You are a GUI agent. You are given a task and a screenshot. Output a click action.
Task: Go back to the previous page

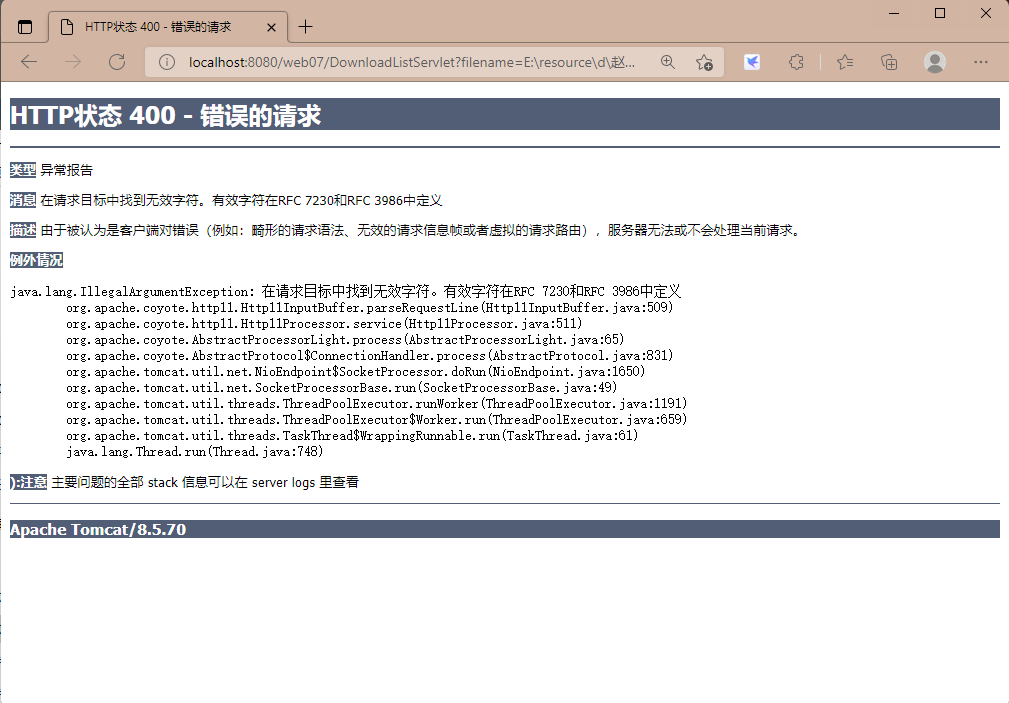click(x=29, y=62)
